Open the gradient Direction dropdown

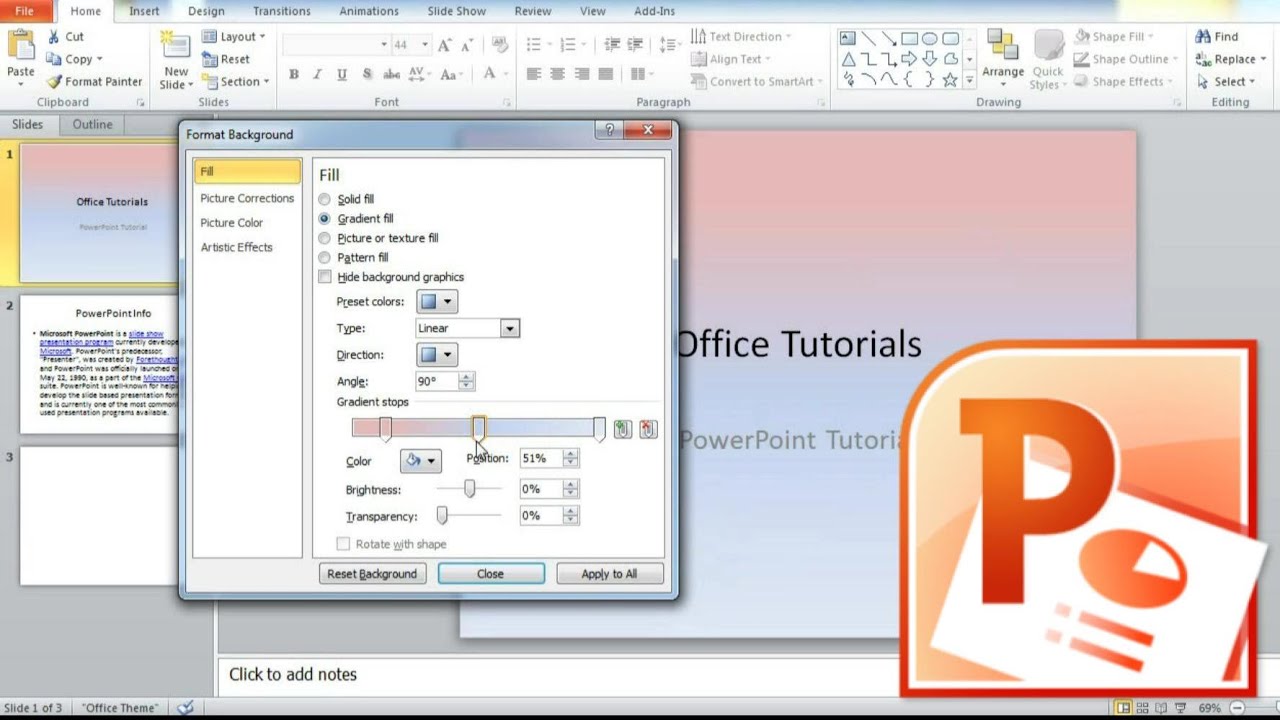437,354
